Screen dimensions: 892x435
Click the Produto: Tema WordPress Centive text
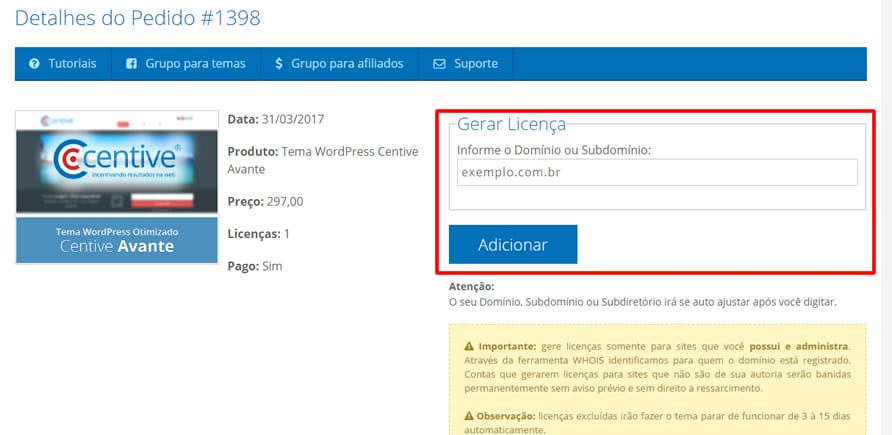click(x=323, y=152)
